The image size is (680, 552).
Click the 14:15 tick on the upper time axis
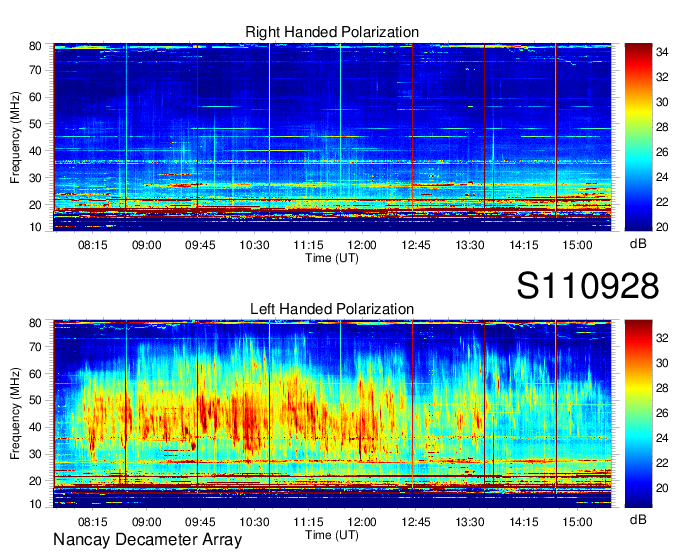pos(524,245)
